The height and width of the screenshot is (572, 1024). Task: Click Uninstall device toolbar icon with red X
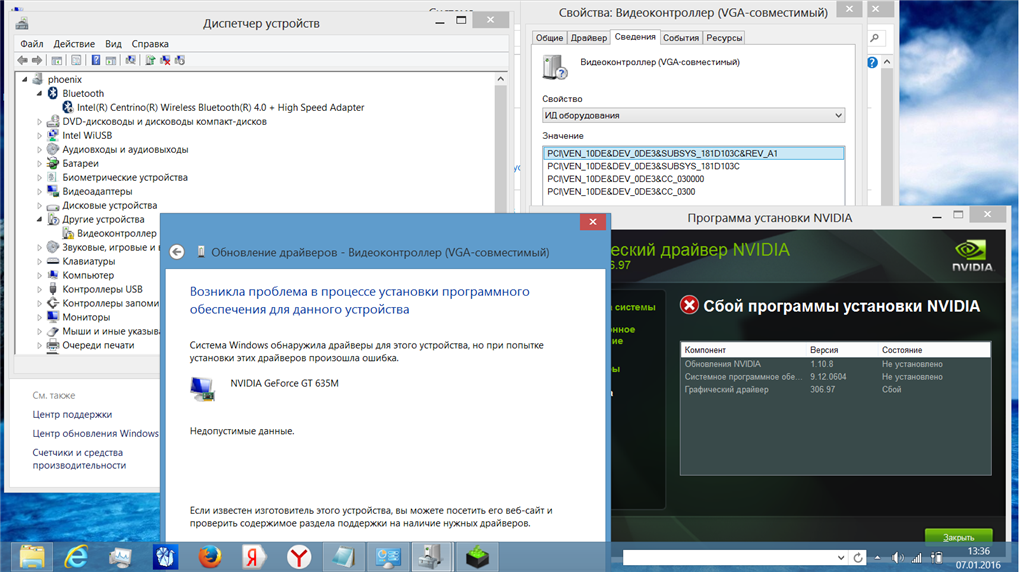click(x=165, y=60)
